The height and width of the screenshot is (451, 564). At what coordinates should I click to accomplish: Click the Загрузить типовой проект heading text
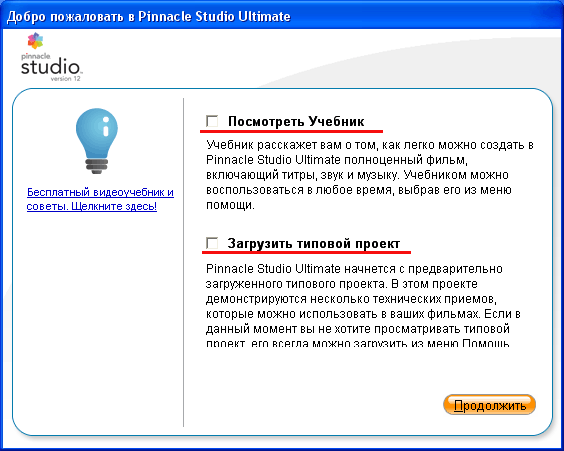tap(314, 243)
